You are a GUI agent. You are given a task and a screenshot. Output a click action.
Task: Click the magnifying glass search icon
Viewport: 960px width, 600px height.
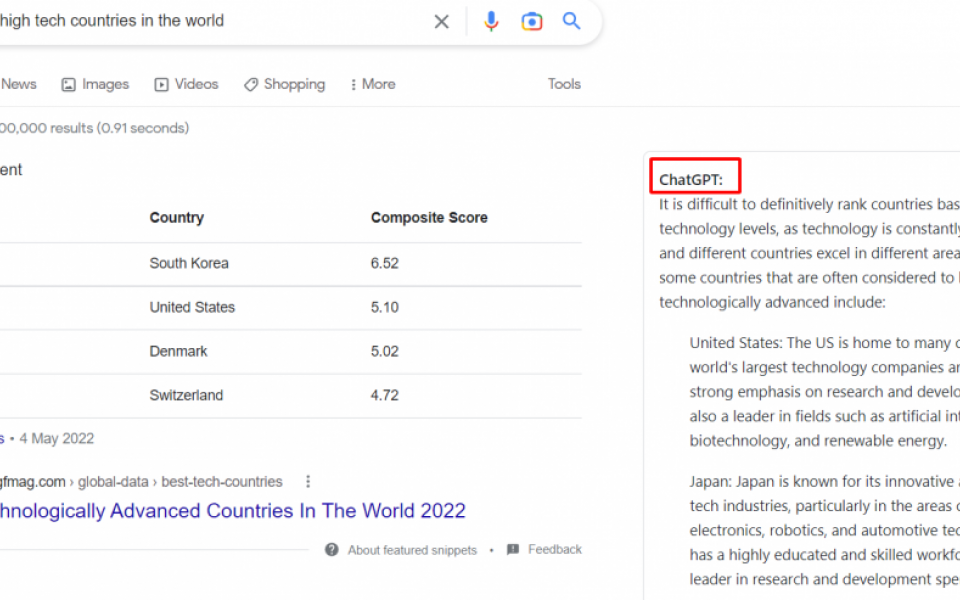571,21
